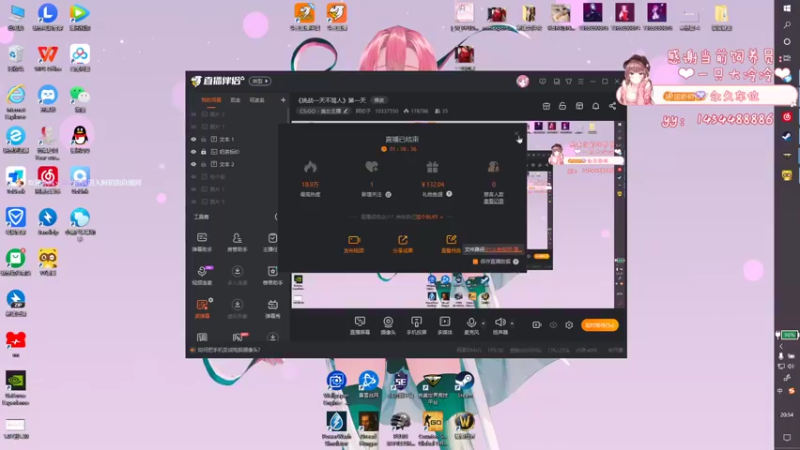
Task: Add 摄像头 camera source
Action: (x=388, y=325)
